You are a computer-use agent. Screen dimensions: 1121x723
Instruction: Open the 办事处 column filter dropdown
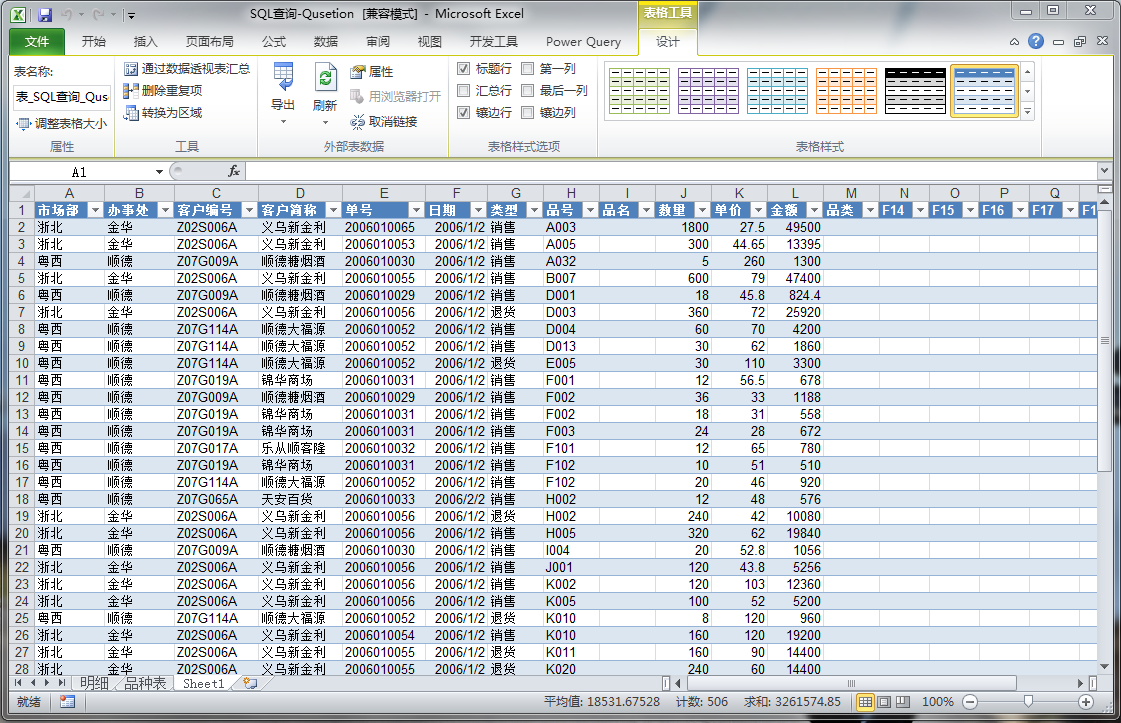(x=165, y=210)
